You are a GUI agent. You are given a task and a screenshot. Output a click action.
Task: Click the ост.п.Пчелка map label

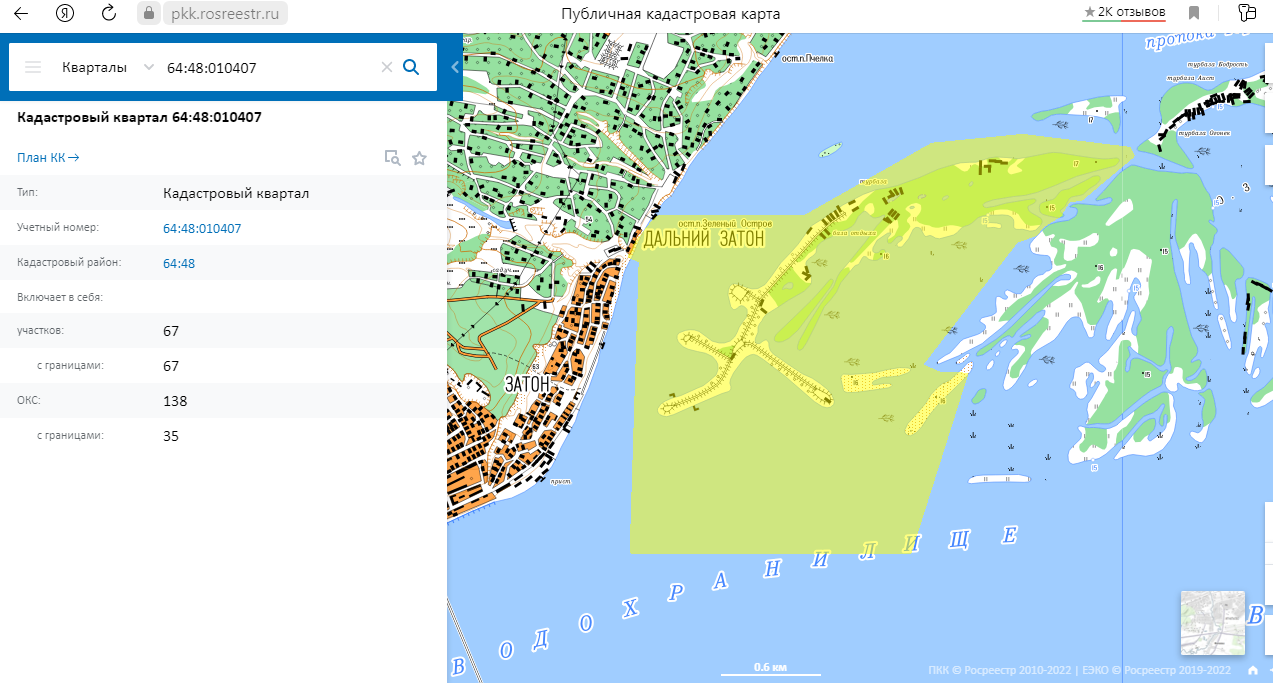click(x=807, y=58)
